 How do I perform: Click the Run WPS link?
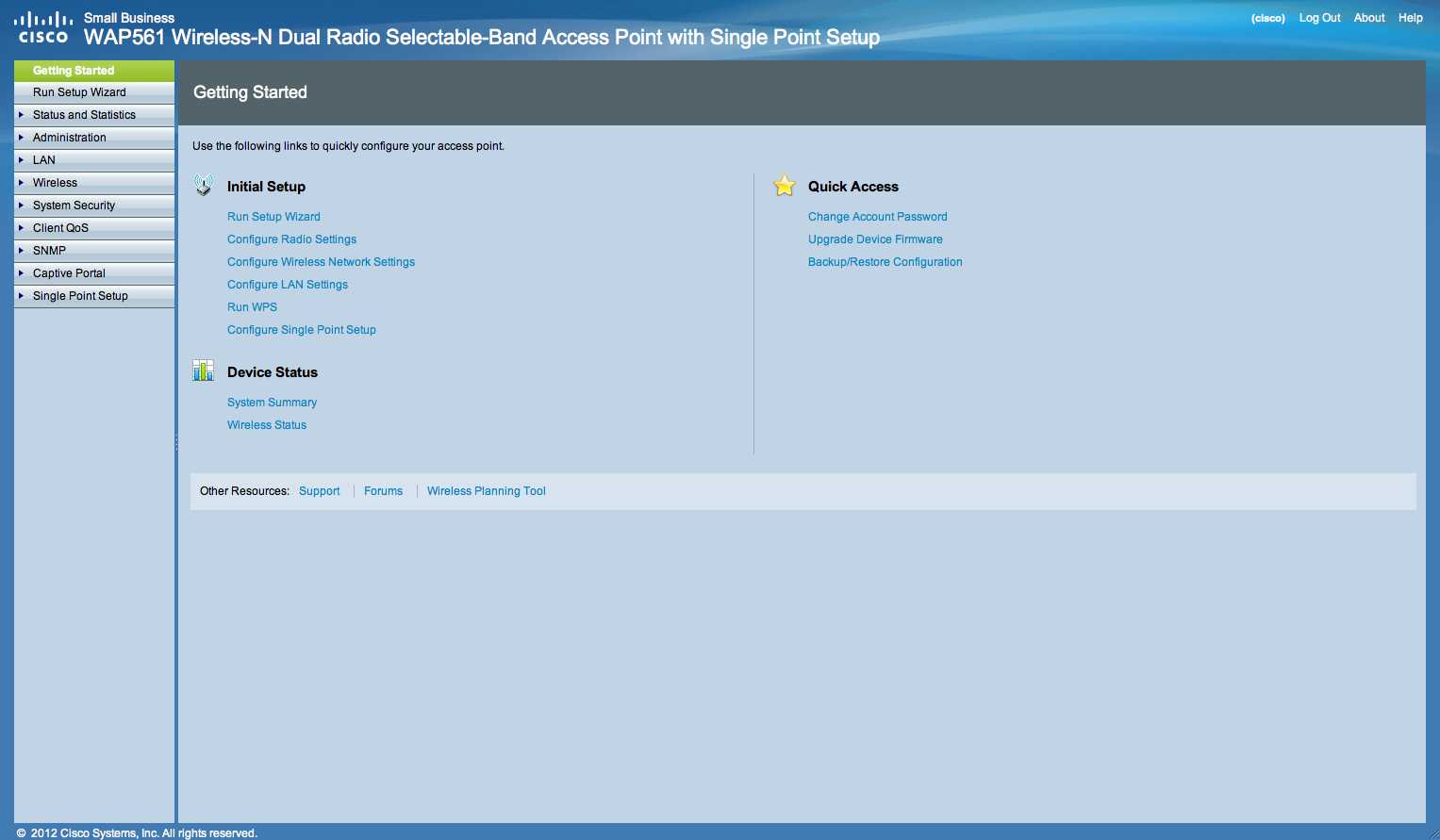[252, 307]
